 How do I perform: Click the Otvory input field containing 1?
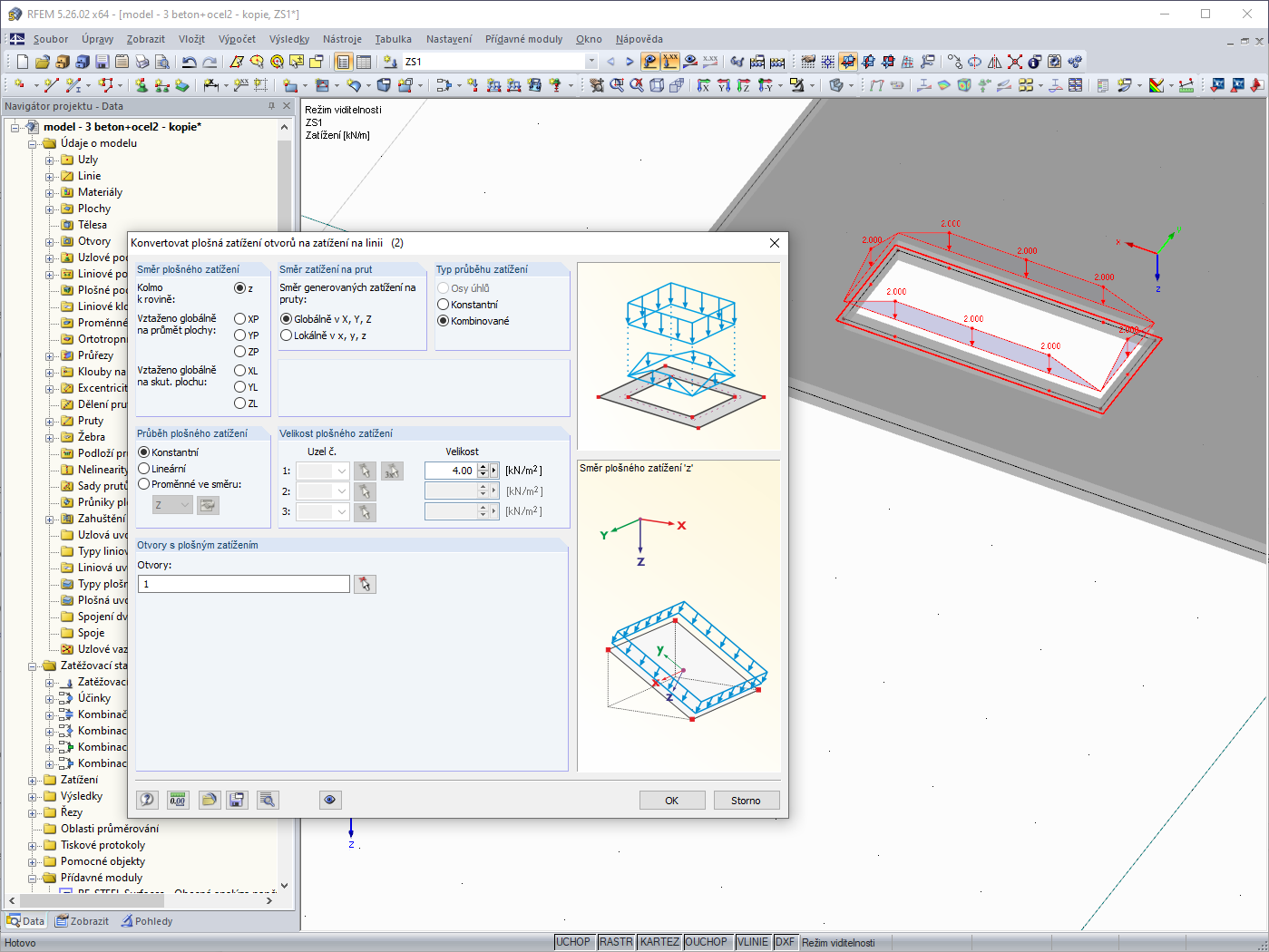pyautogui.click(x=244, y=584)
